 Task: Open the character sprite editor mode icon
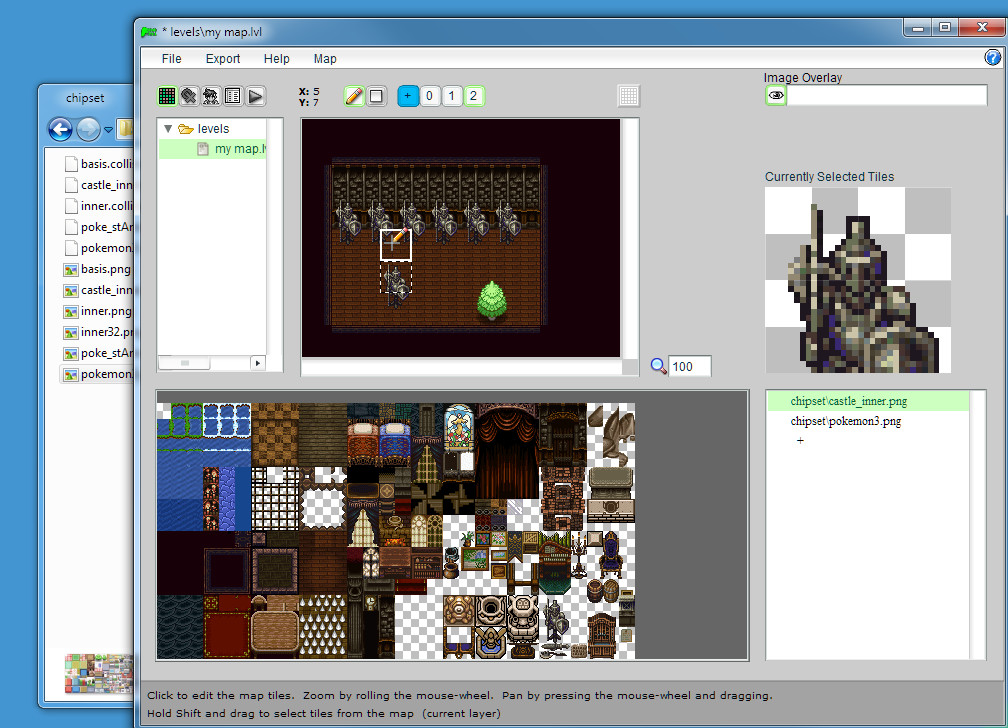[211, 96]
